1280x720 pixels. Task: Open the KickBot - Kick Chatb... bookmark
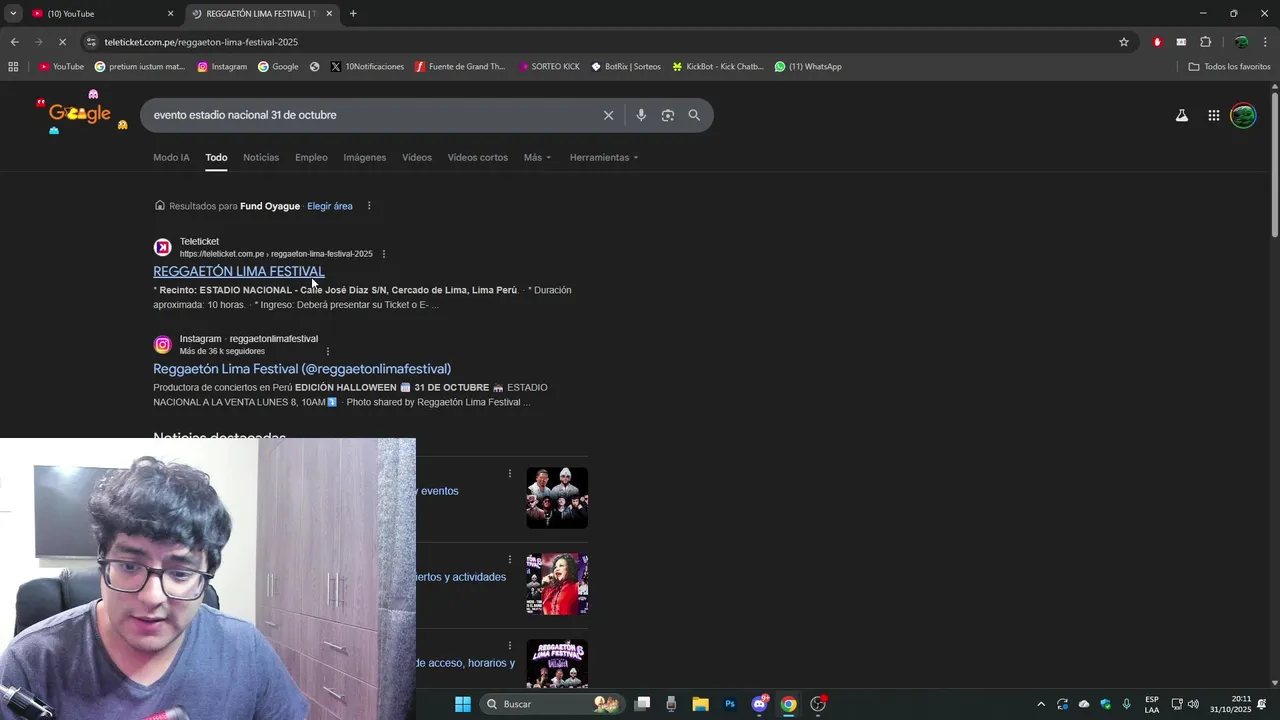pyautogui.click(x=718, y=67)
